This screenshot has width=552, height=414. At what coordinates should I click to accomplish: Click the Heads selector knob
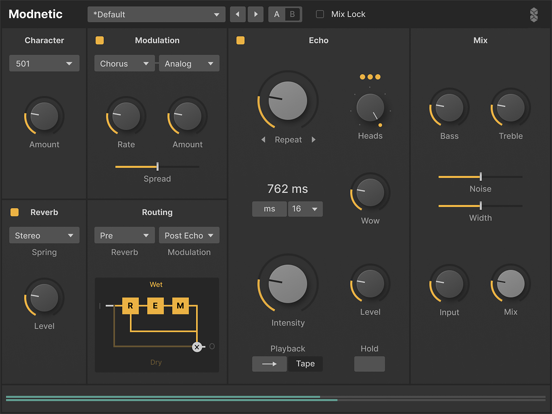tap(370, 107)
